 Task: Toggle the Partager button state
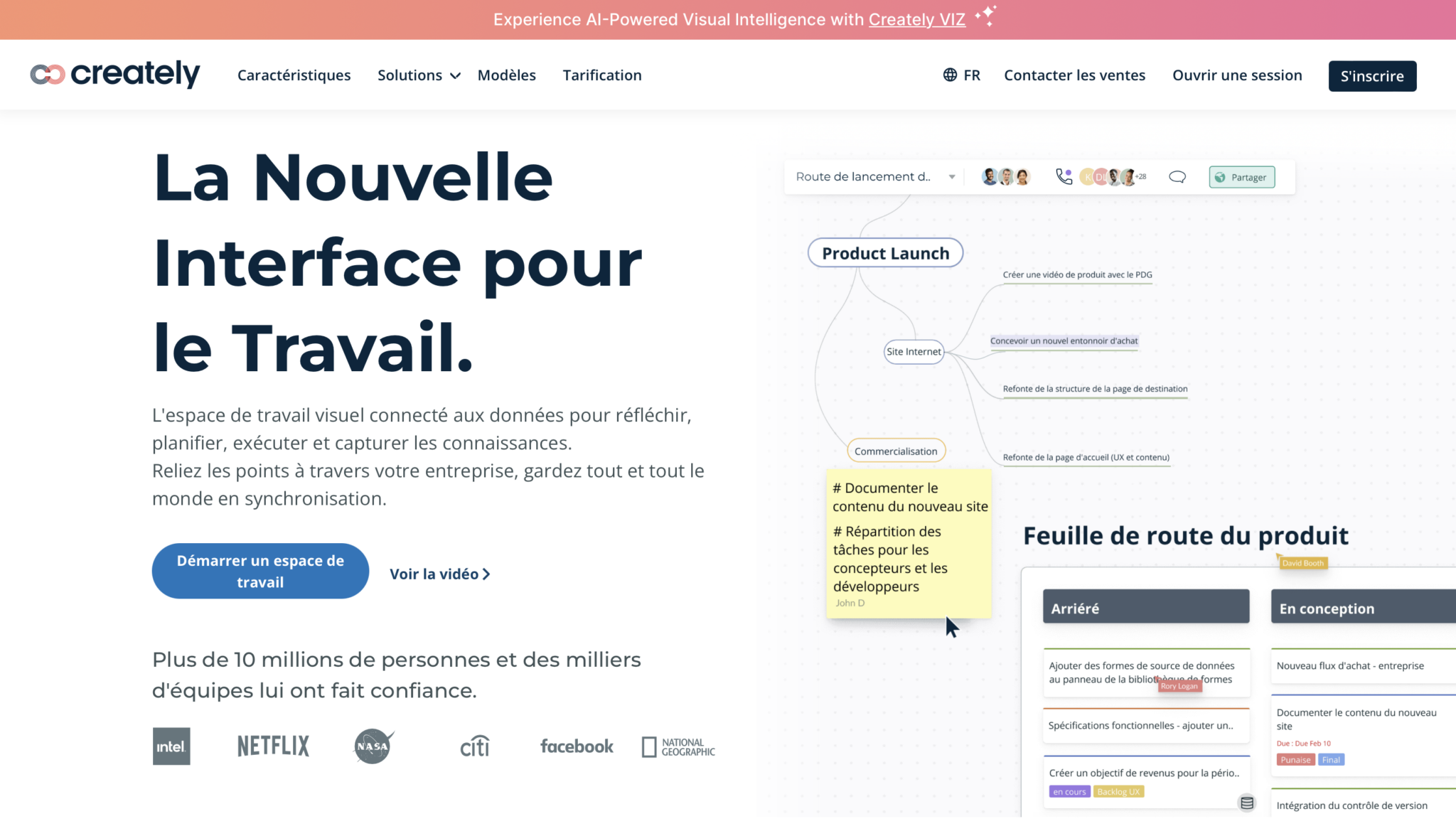(x=1241, y=177)
